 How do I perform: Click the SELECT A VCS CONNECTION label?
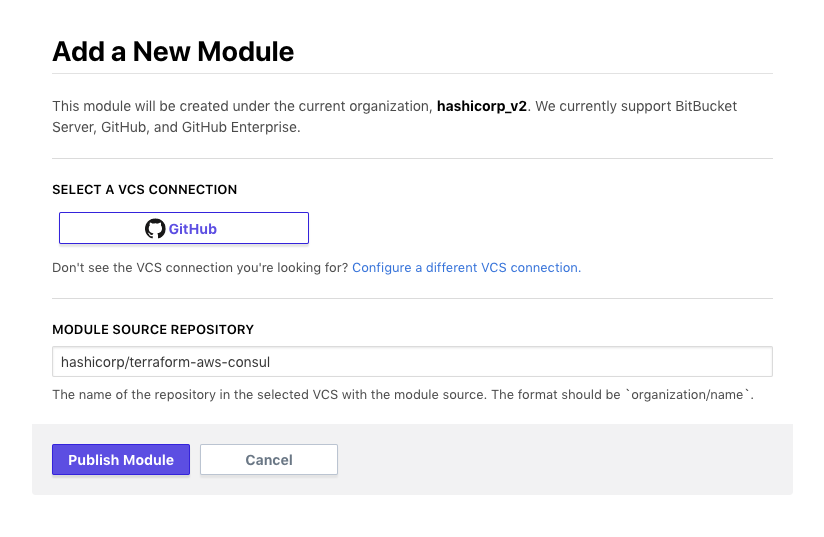pyautogui.click(x=144, y=189)
